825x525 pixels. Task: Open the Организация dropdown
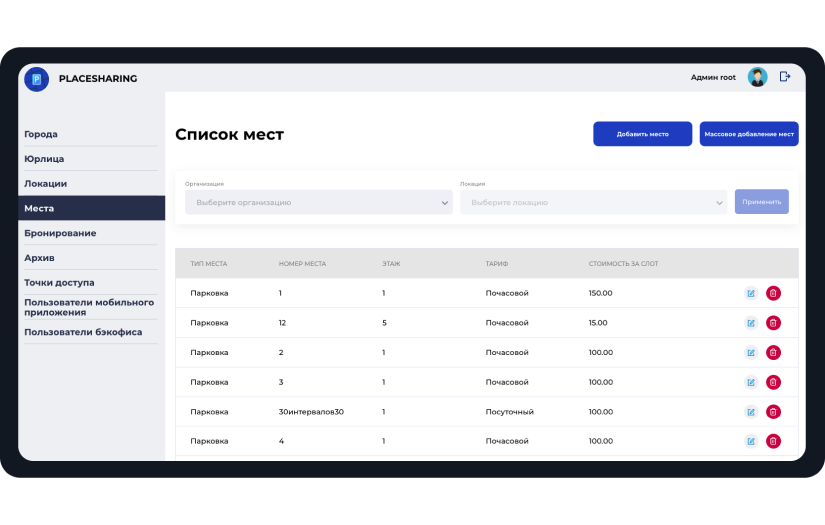(319, 203)
